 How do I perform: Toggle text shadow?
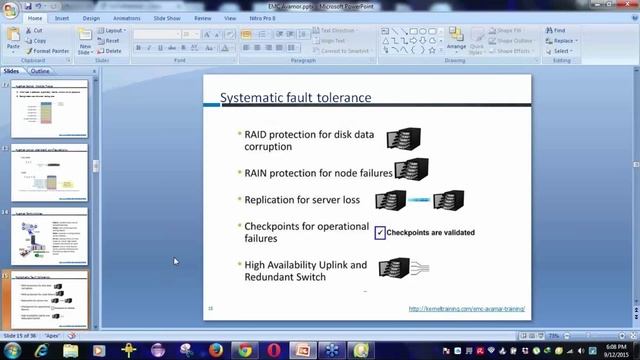click(183, 48)
